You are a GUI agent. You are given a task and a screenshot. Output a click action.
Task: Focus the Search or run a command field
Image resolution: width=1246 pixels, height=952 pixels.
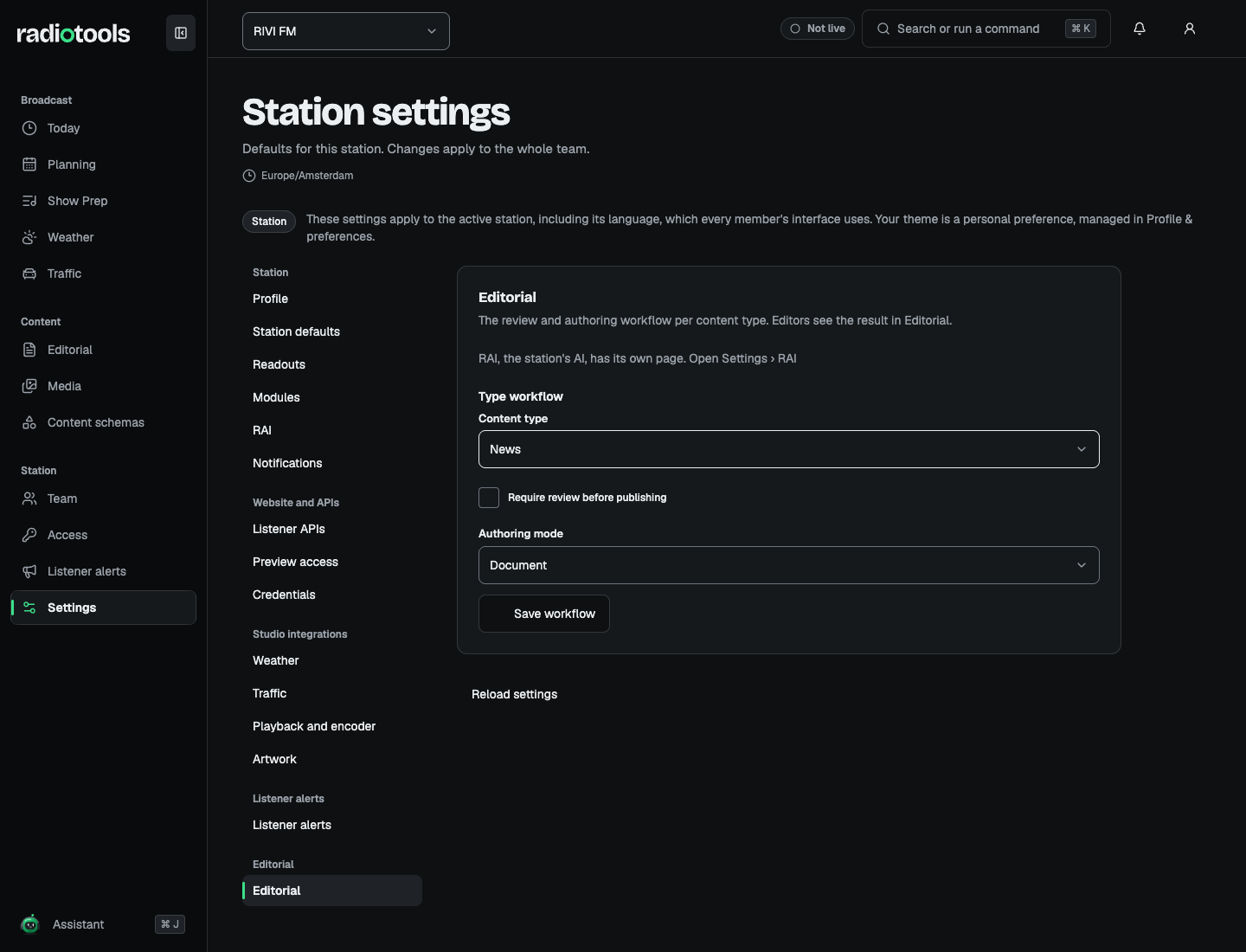point(986,29)
